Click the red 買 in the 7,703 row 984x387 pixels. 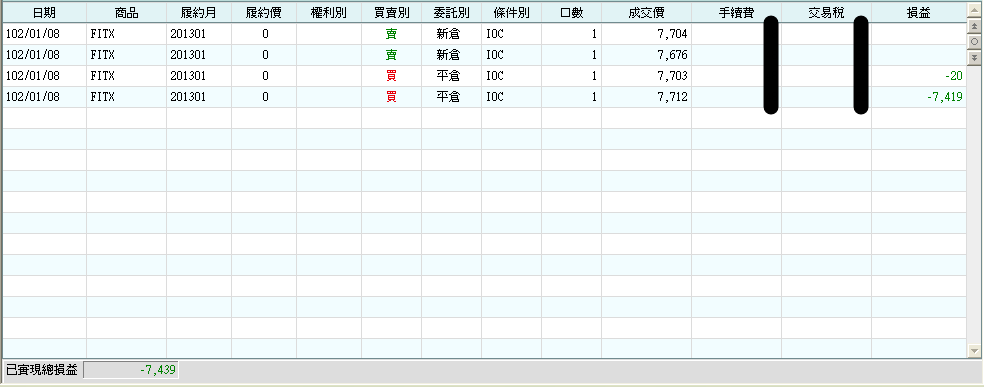391,76
